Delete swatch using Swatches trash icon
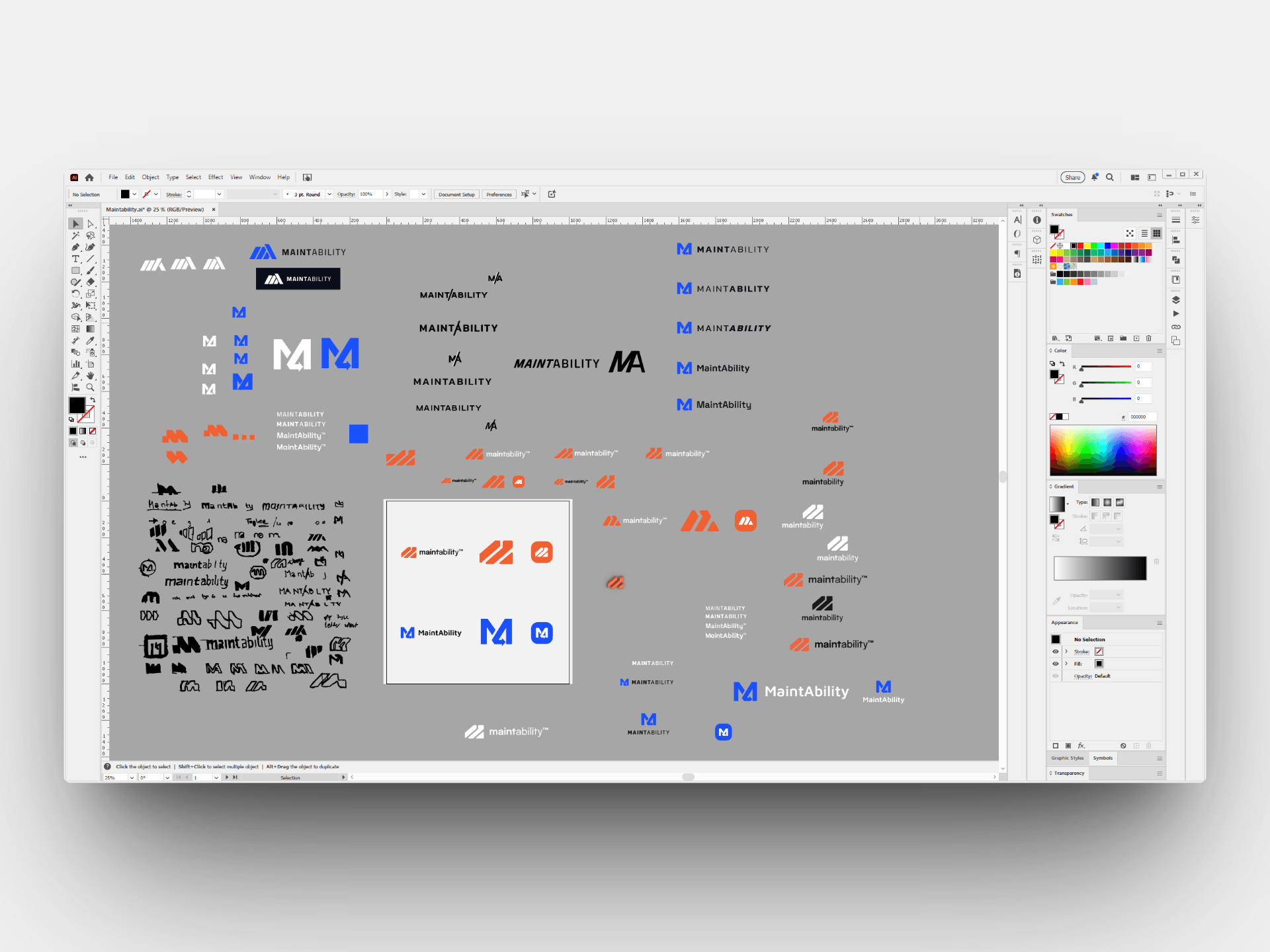The height and width of the screenshot is (952, 1270). click(1149, 338)
